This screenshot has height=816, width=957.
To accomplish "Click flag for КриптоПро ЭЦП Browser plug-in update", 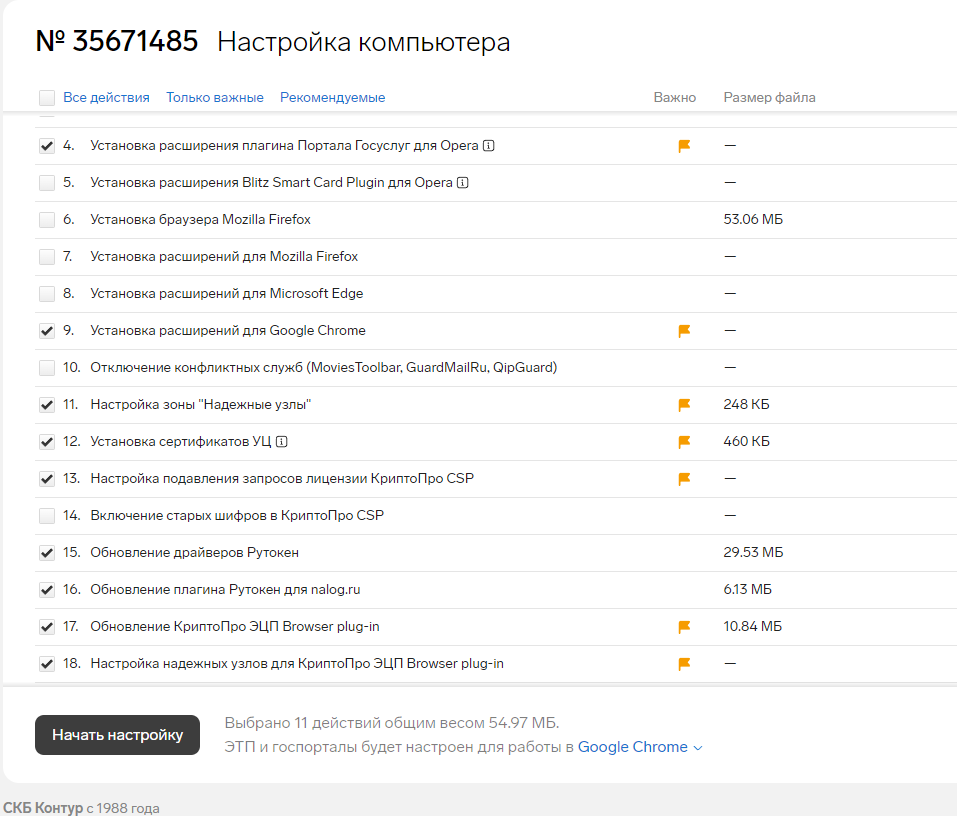I will pyautogui.click(x=683, y=626).
